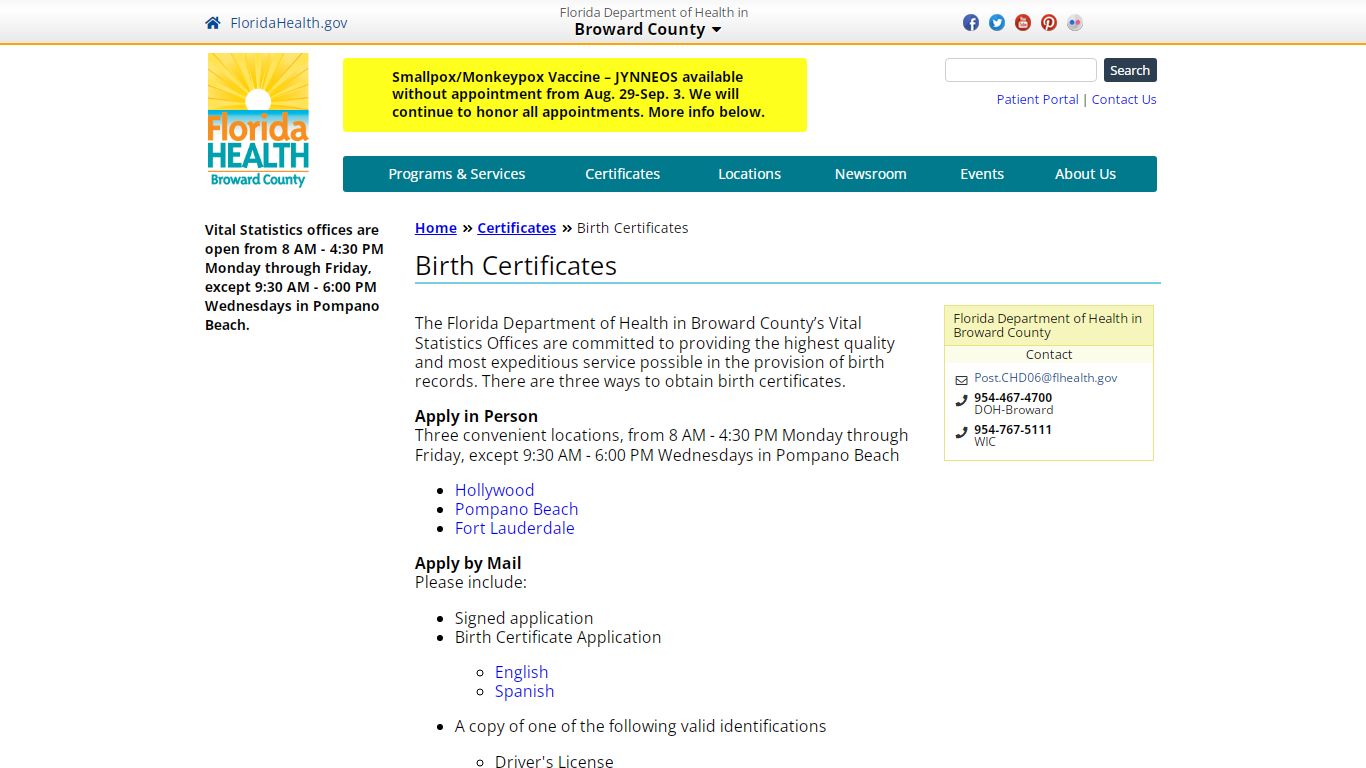Open the Hollywood location link
This screenshot has width=1366, height=768.
coord(494,490)
